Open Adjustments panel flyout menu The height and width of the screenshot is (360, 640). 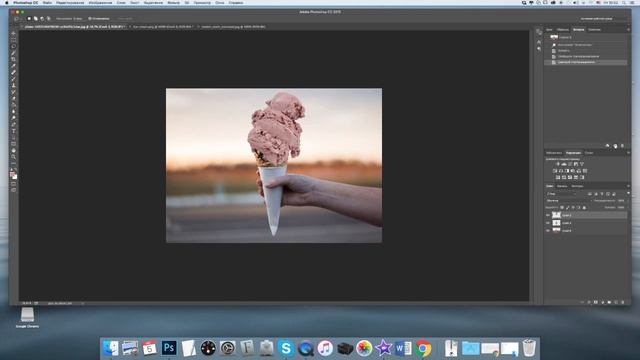(x=628, y=153)
